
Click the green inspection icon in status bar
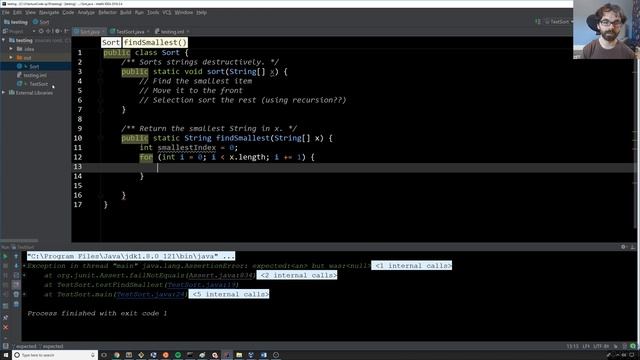click(x=633, y=346)
